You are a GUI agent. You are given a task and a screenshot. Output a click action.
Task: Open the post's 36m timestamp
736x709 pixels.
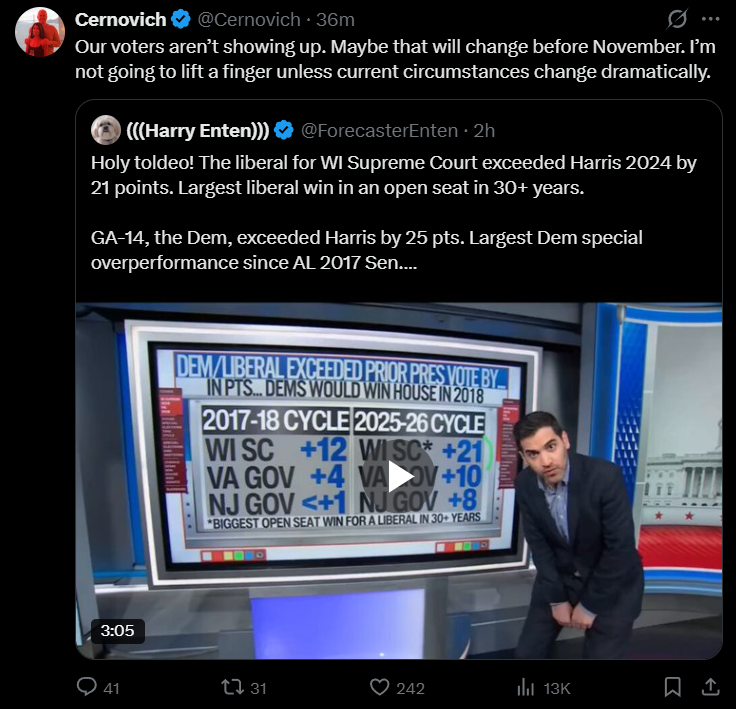(335, 20)
